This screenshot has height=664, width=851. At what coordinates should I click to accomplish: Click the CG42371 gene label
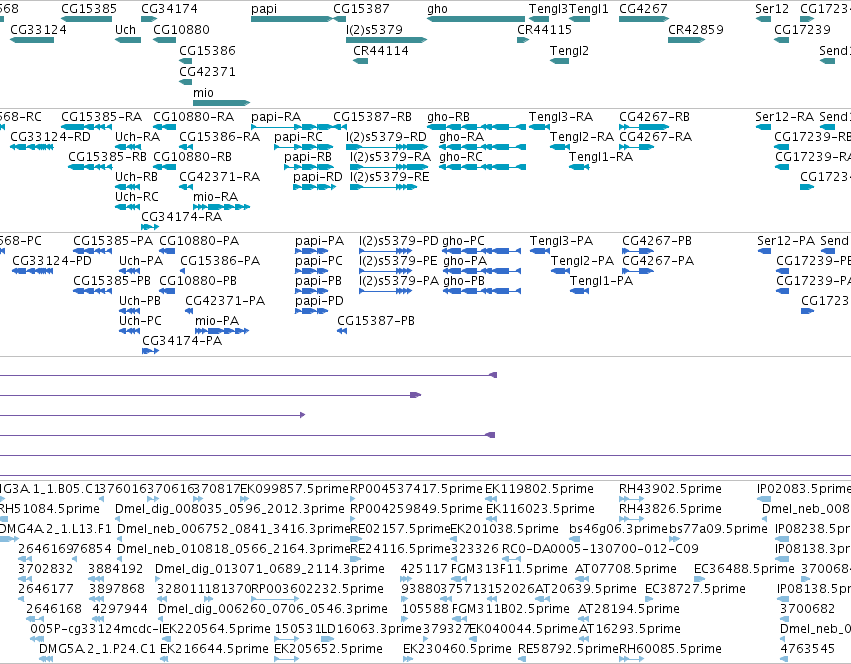(x=207, y=72)
